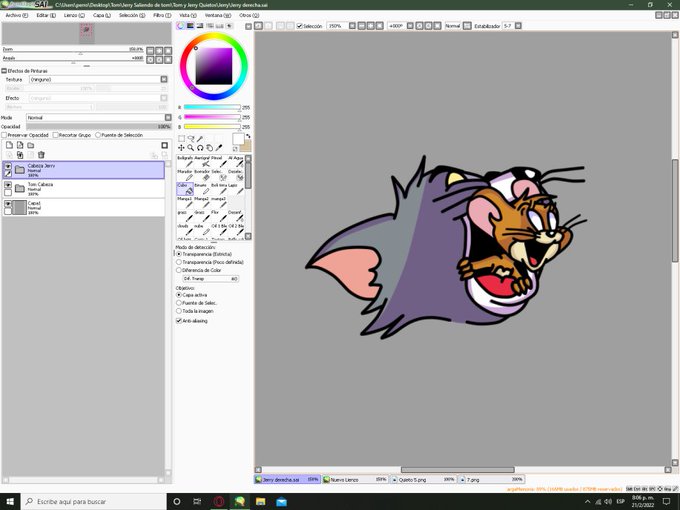
Task: Create a new layer folder
Action: pyautogui.click(x=31, y=145)
